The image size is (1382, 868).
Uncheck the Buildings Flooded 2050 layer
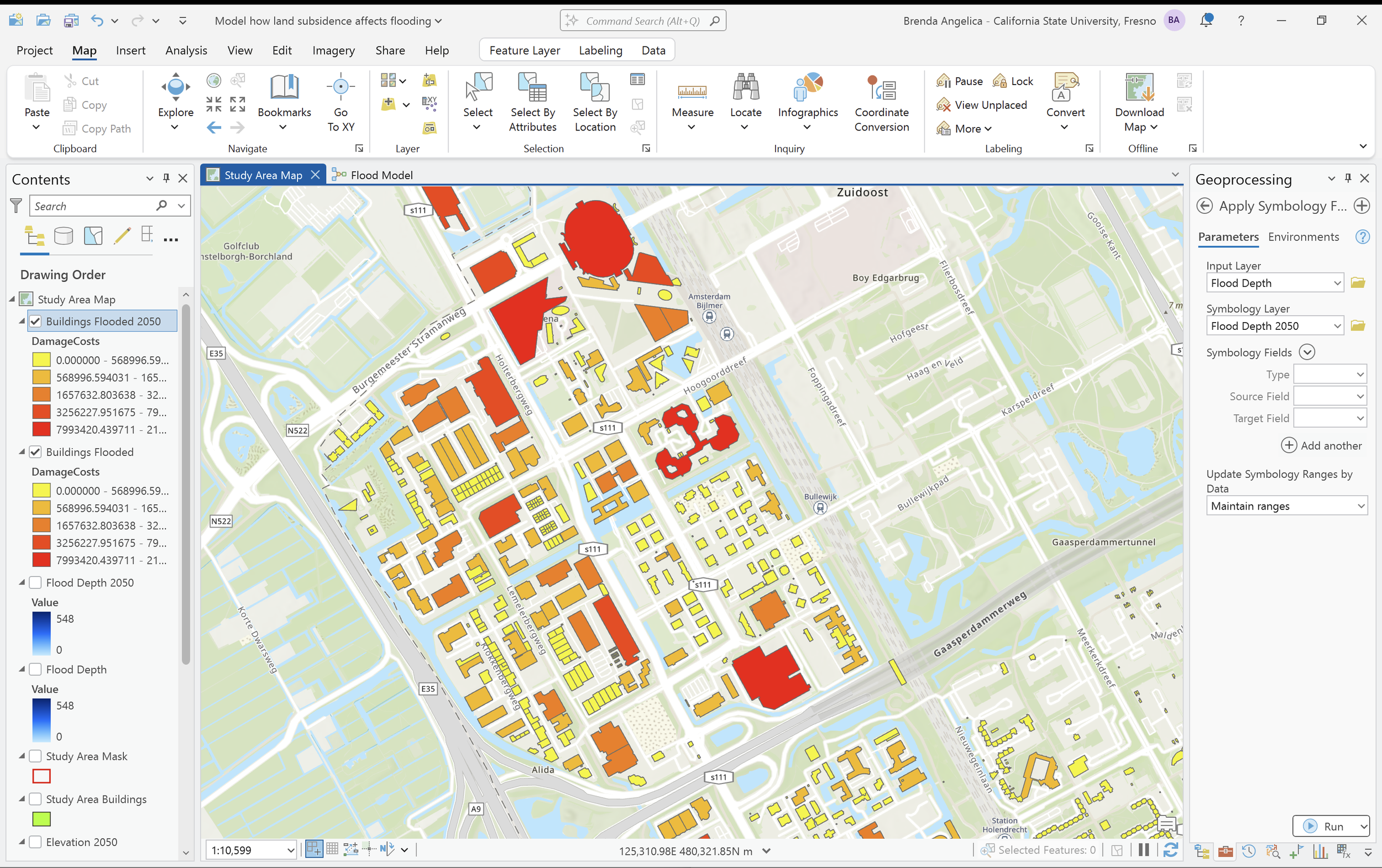point(35,321)
